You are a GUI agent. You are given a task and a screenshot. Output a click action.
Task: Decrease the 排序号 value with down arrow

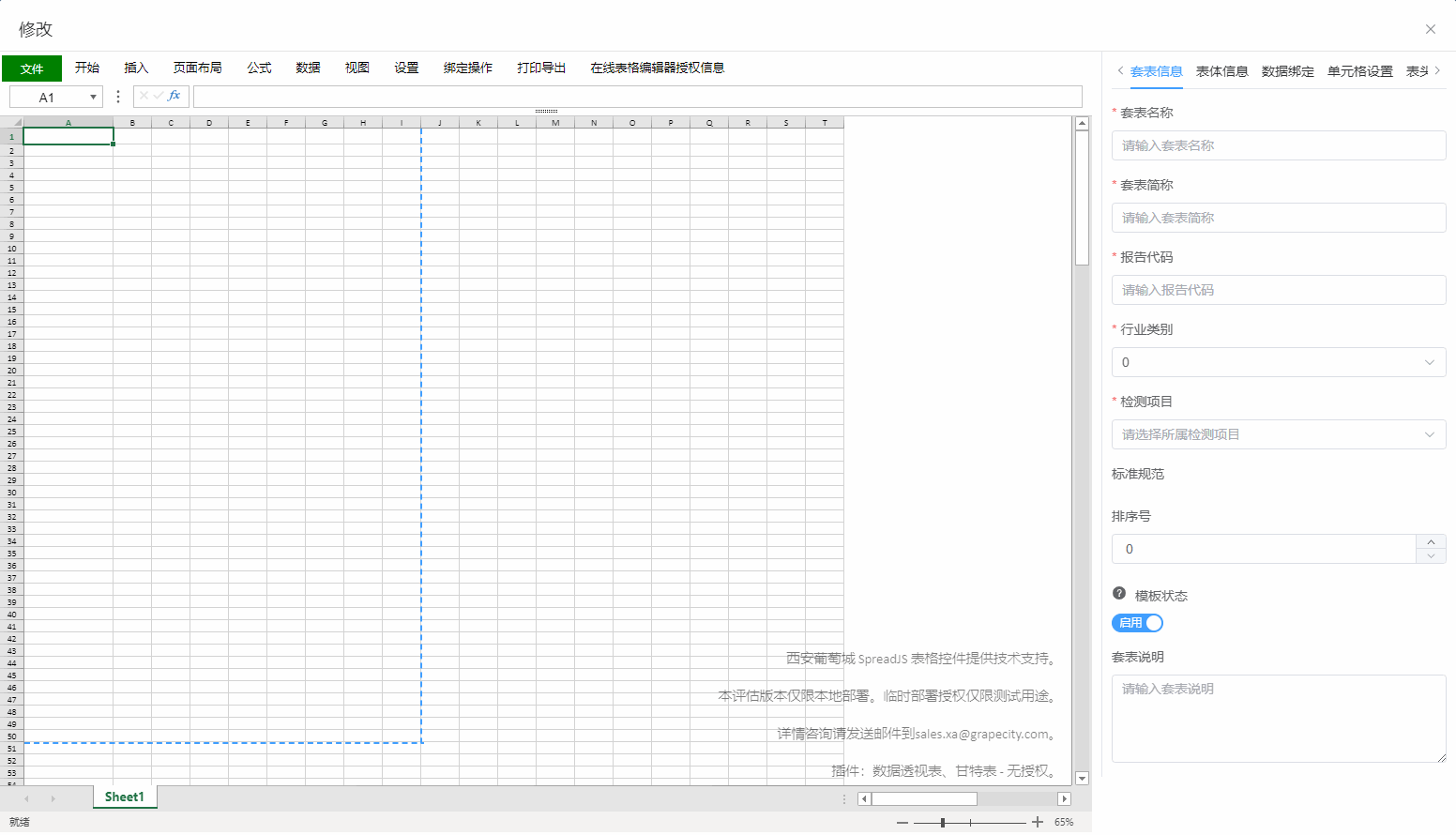coord(1431,556)
